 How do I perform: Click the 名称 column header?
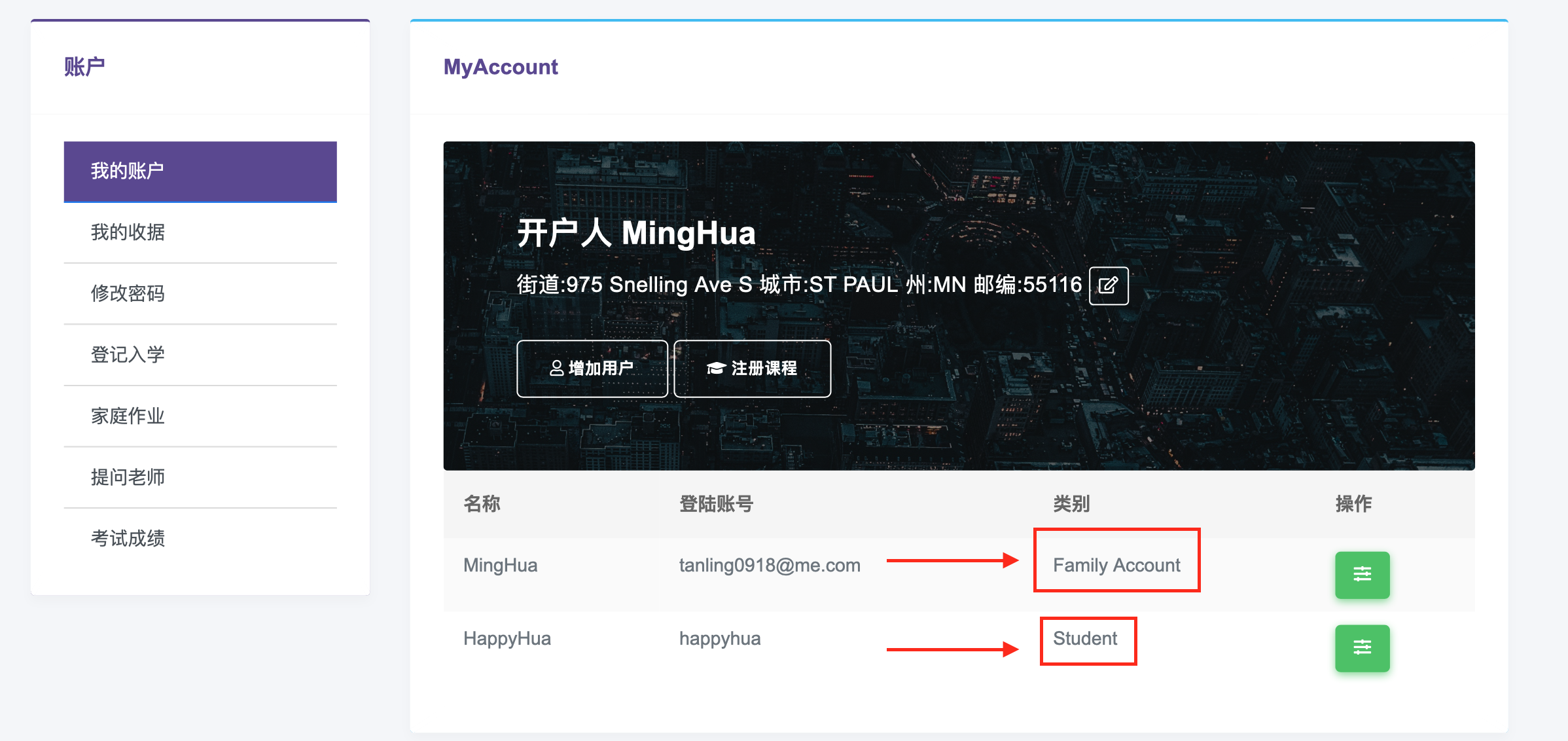pos(482,504)
